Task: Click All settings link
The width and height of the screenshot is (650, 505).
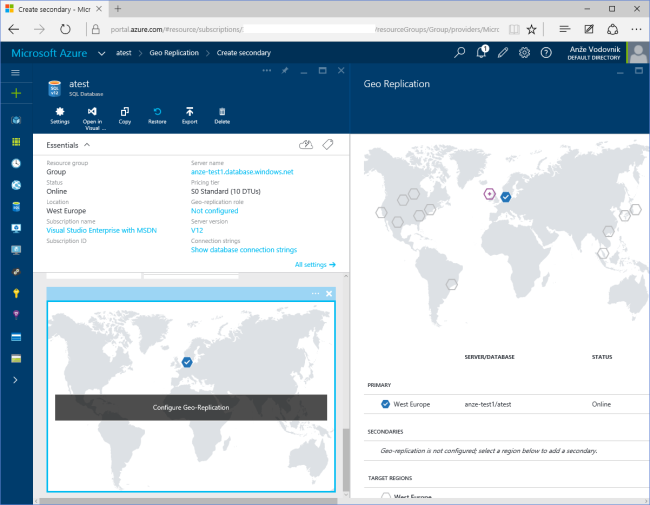Action: [x=315, y=265]
